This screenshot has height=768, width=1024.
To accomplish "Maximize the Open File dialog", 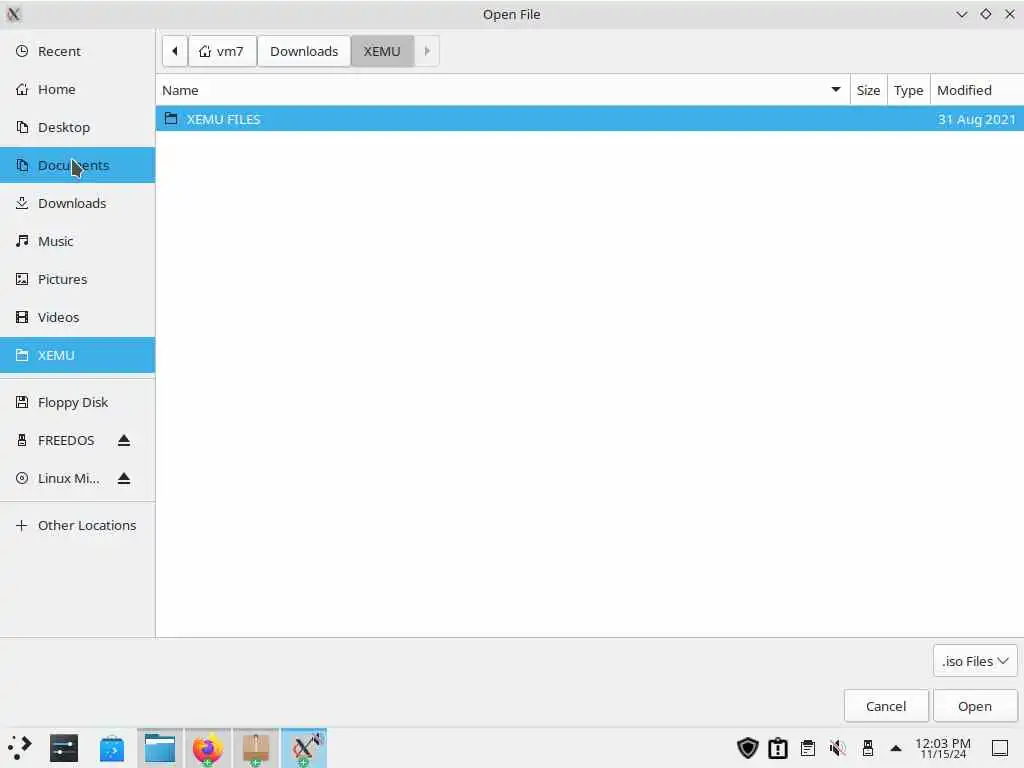I will point(985,14).
